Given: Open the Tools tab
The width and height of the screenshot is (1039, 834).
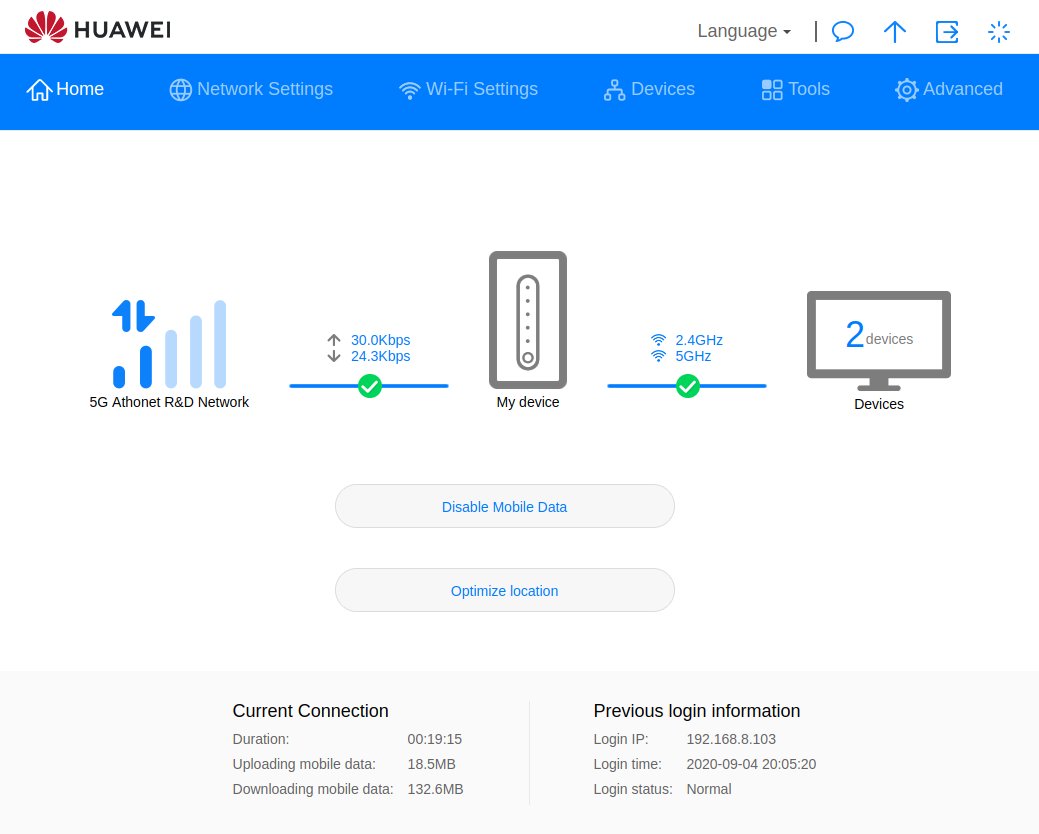Looking at the screenshot, I should [x=795, y=89].
